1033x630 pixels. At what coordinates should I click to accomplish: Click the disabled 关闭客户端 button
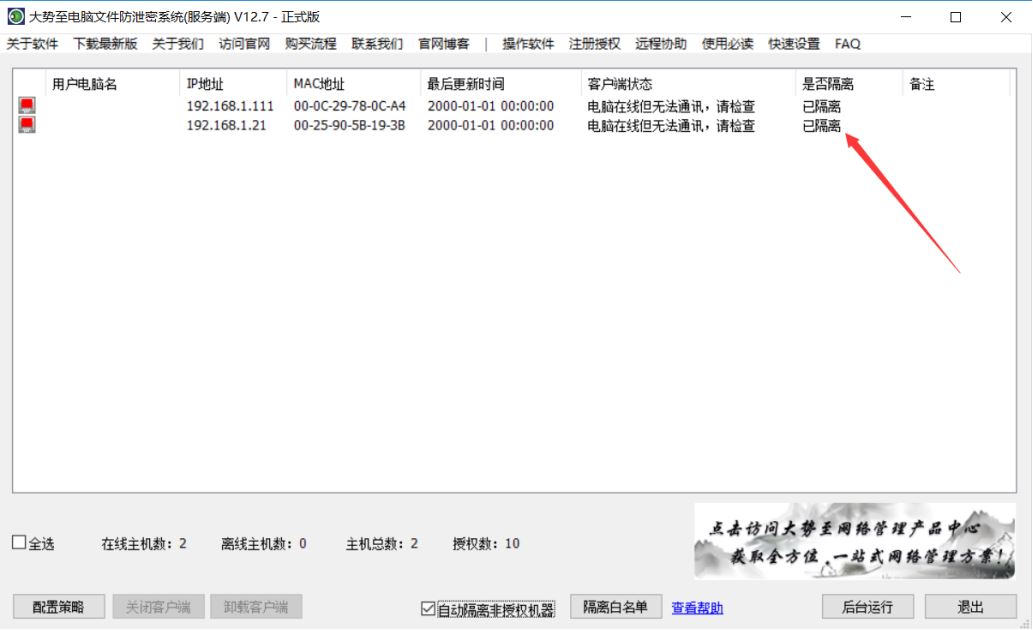point(157,607)
